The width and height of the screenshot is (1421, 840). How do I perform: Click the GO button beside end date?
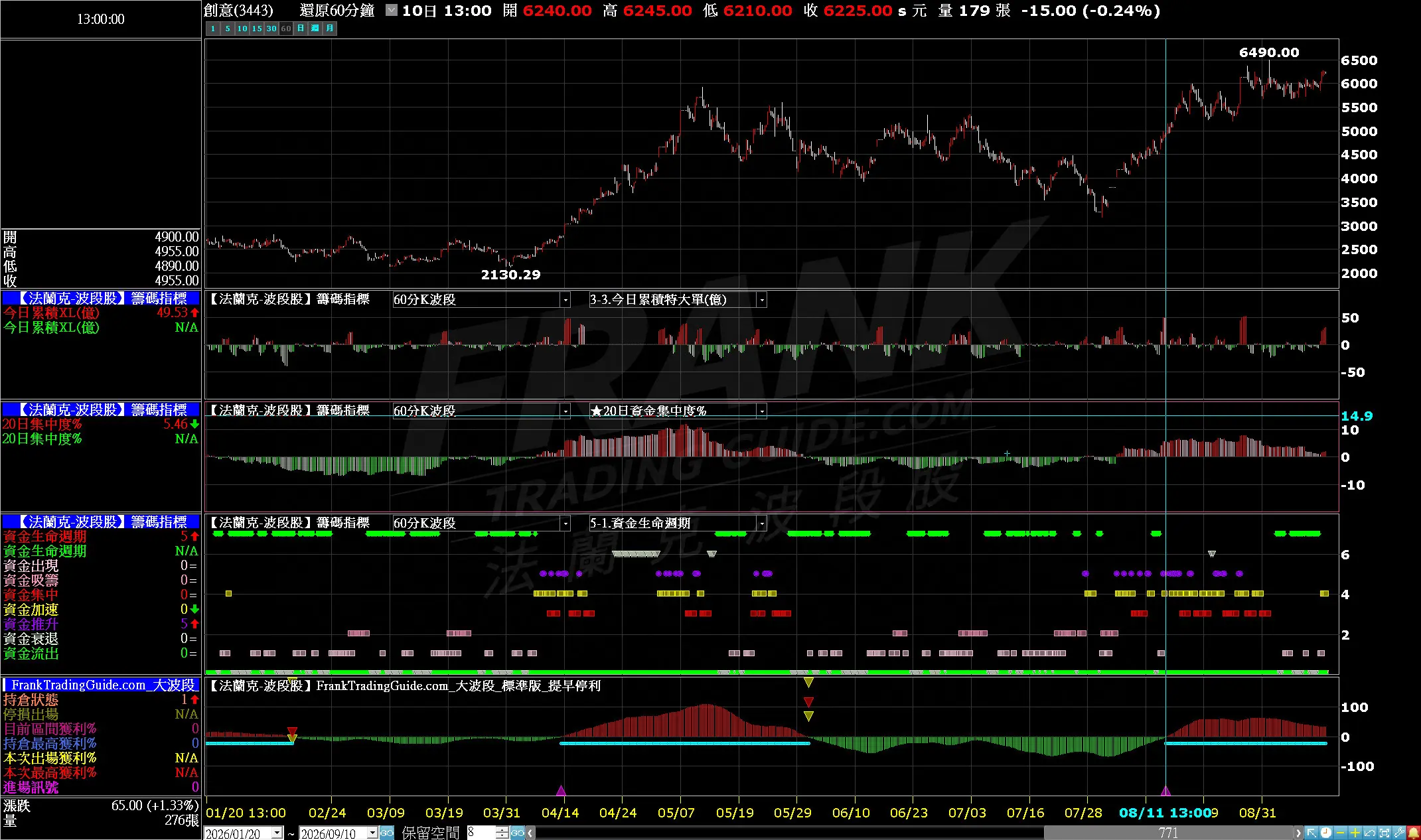click(x=387, y=833)
